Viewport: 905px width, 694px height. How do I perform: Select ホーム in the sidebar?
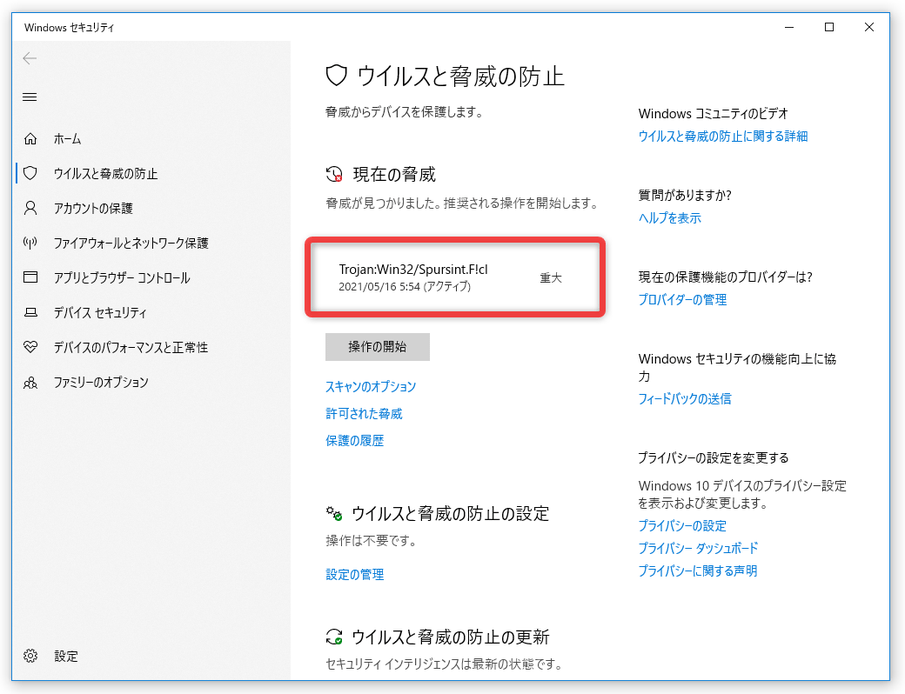click(68, 139)
